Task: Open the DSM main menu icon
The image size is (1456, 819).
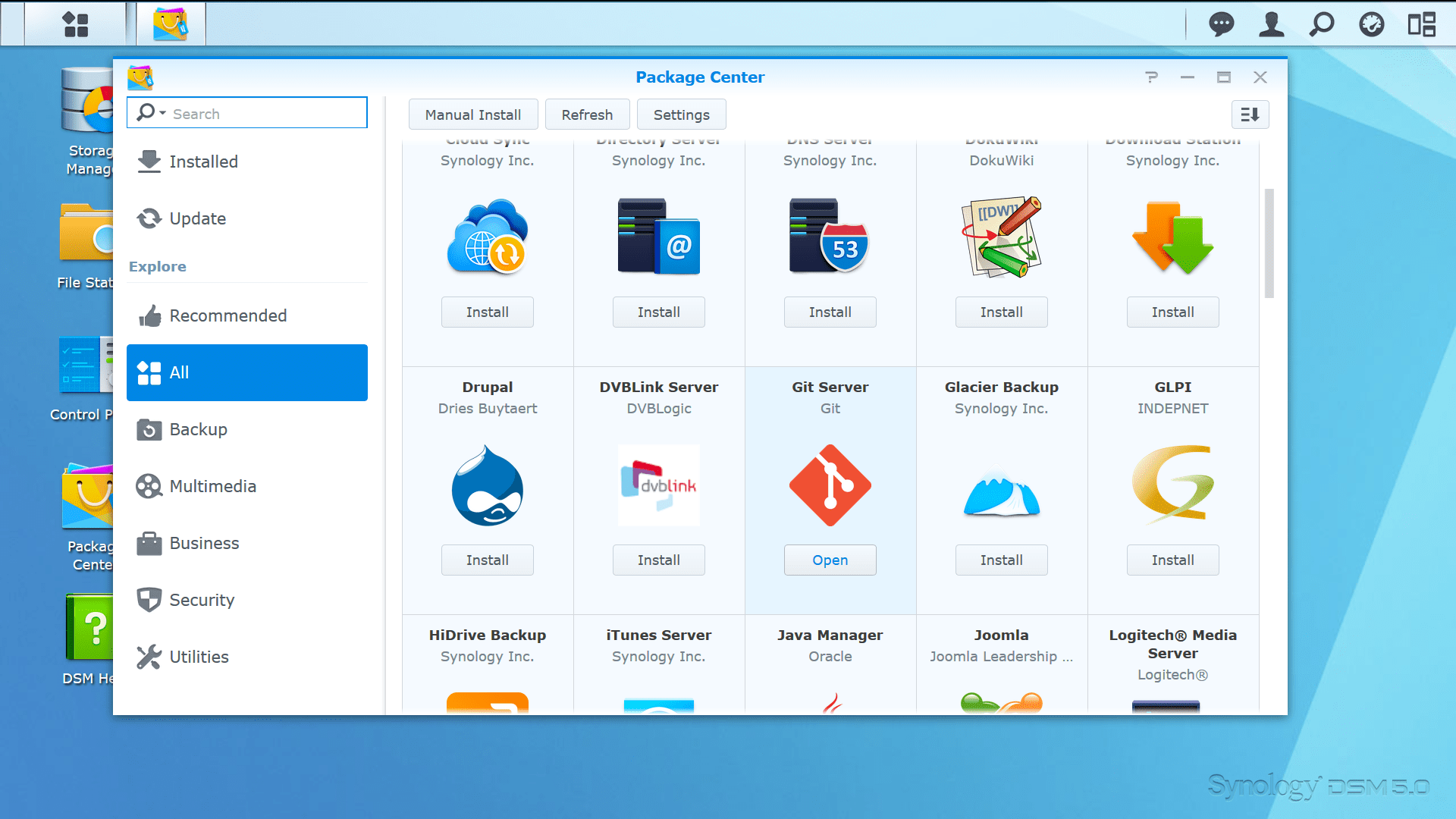Action: click(75, 24)
